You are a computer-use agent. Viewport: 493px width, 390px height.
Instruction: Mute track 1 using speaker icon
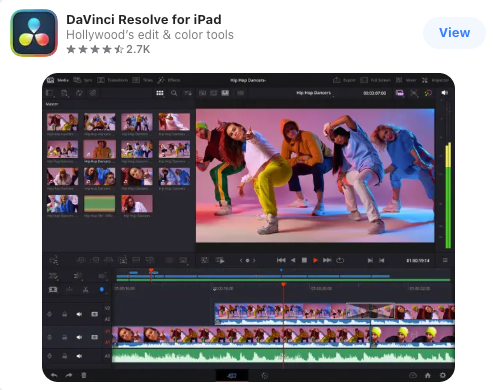79,337
